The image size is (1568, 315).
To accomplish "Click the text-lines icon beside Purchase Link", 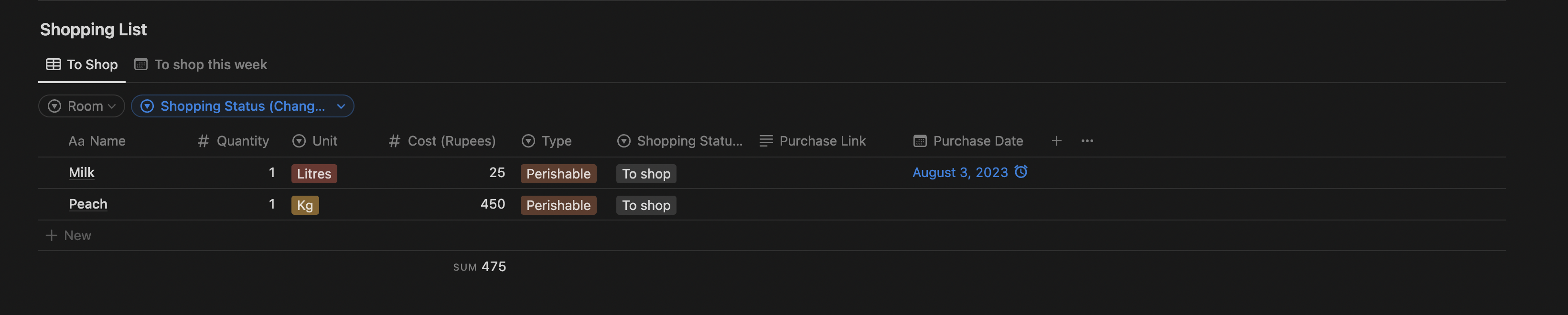I will 766,141.
